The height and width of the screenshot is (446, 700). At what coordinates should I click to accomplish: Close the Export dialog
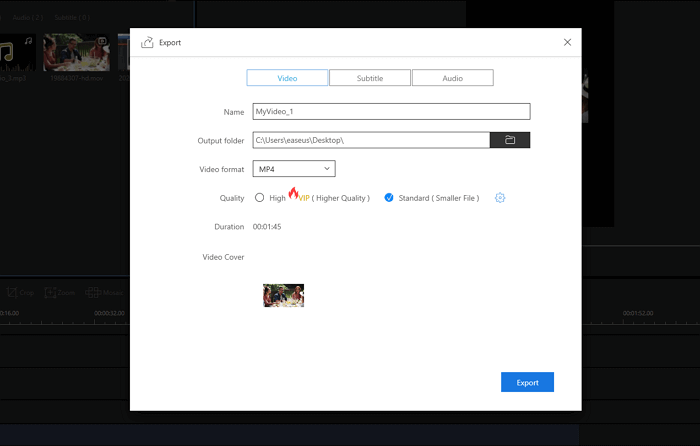pyautogui.click(x=568, y=43)
